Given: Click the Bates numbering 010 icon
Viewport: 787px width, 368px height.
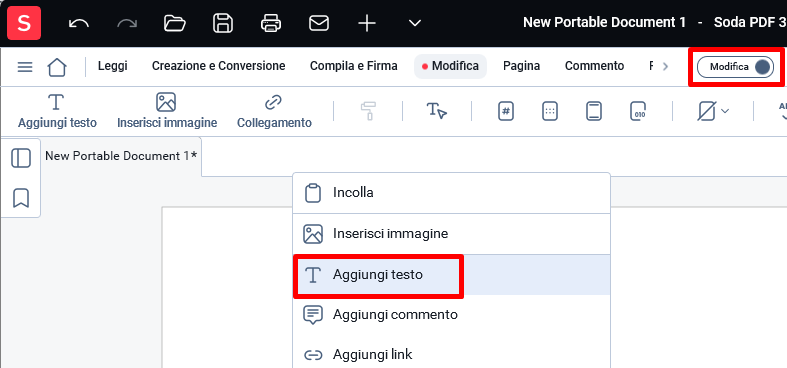Looking at the screenshot, I should pyautogui.click(x=638, y=111).
